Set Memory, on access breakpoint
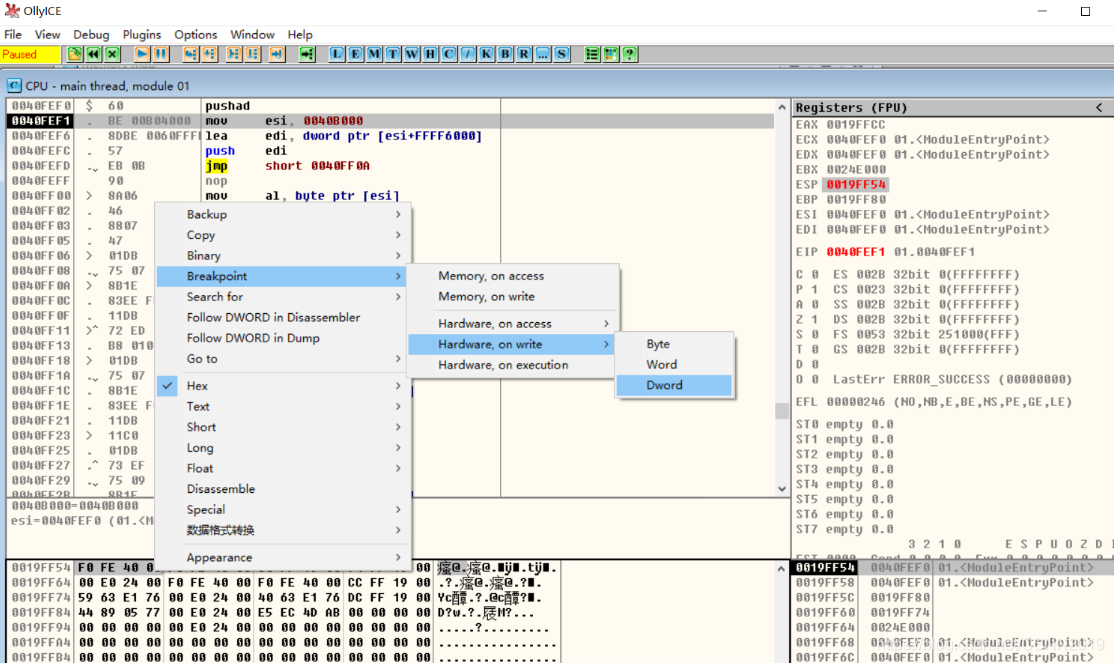 click(512, 276)
